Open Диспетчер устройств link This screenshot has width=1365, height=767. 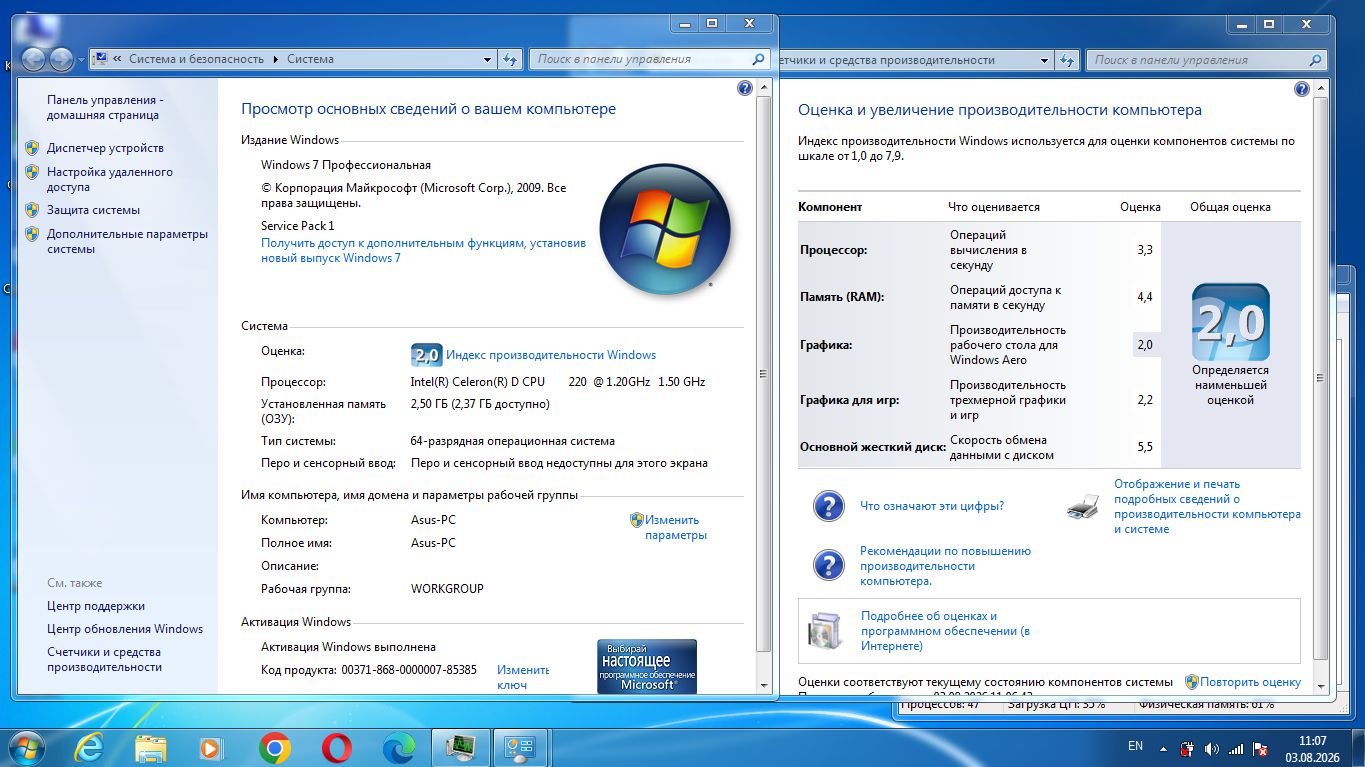(105, 148)
